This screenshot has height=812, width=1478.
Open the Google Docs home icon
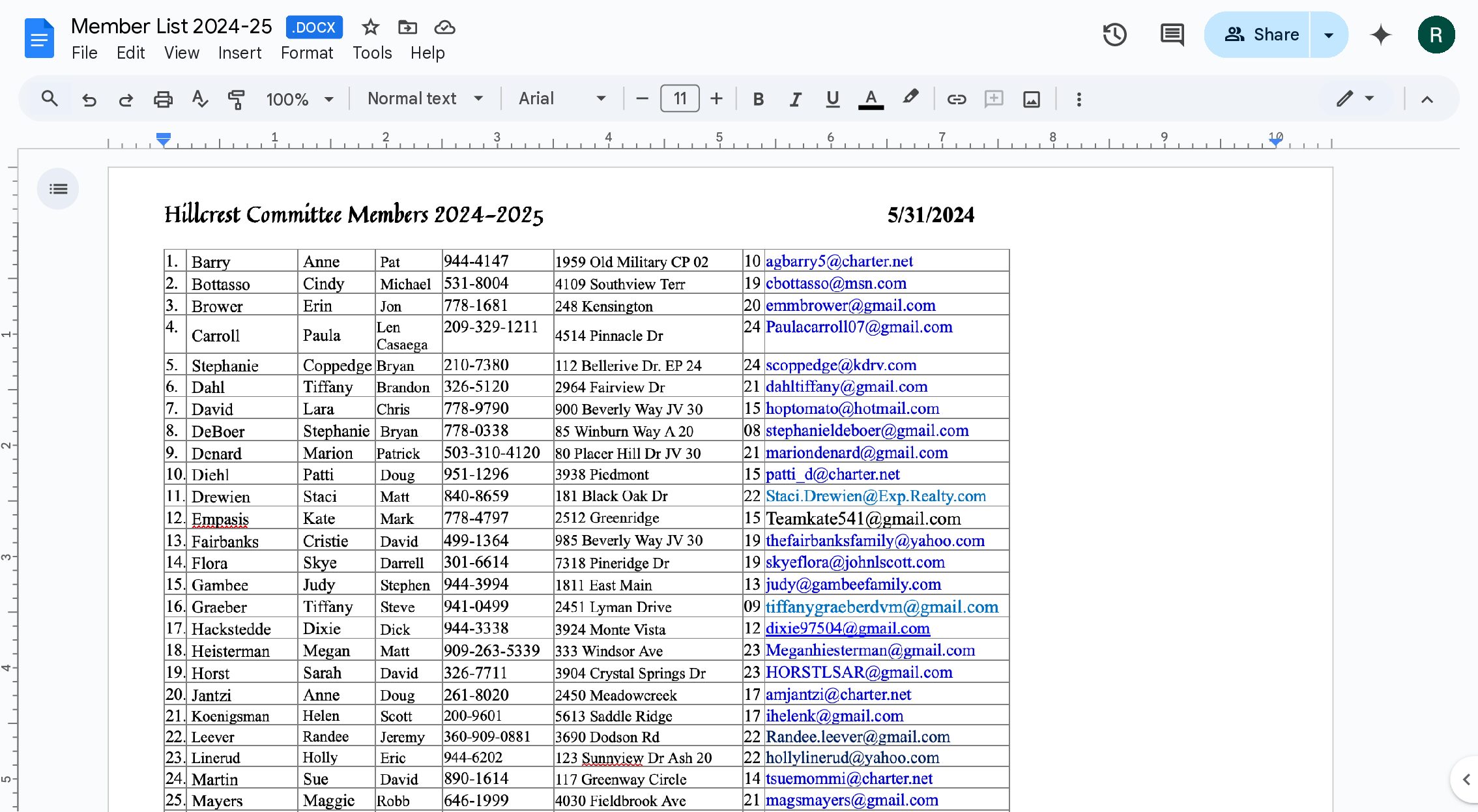[x=39, y=38]
